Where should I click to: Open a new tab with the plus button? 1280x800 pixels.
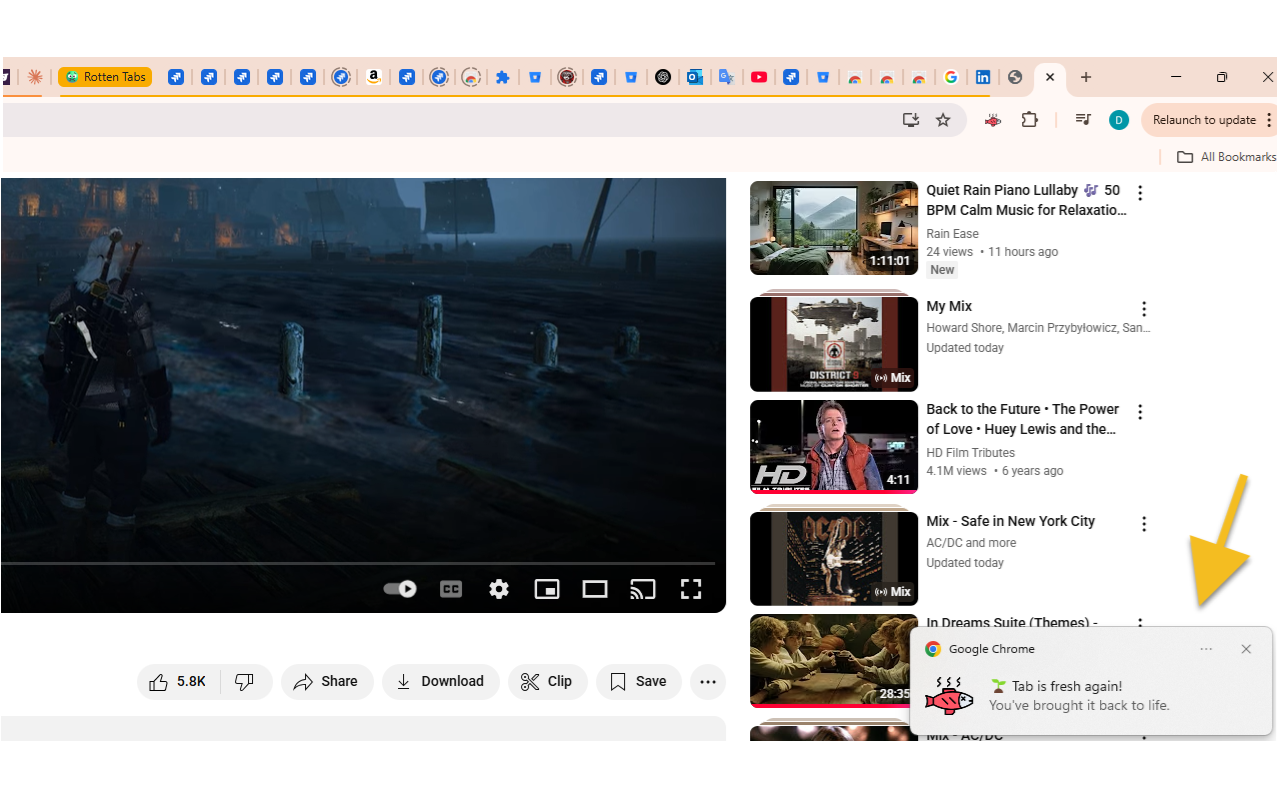[x=1086, y=77]
